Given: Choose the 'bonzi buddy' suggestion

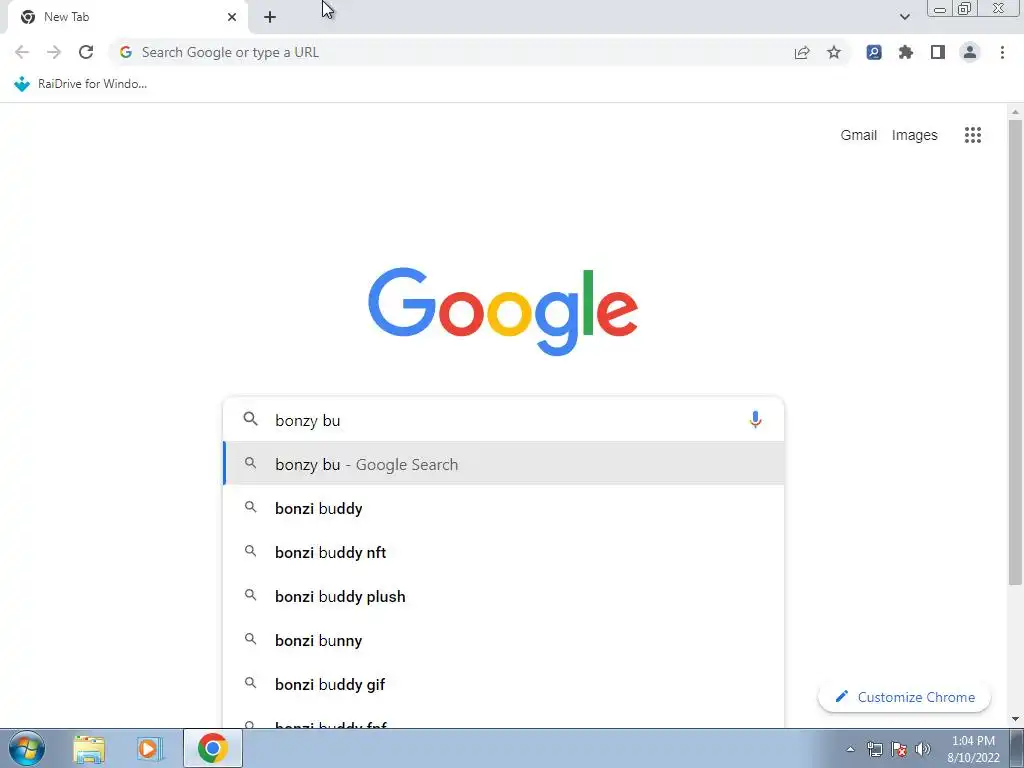Looking at the screenshot, I should (x=504, y=508).
